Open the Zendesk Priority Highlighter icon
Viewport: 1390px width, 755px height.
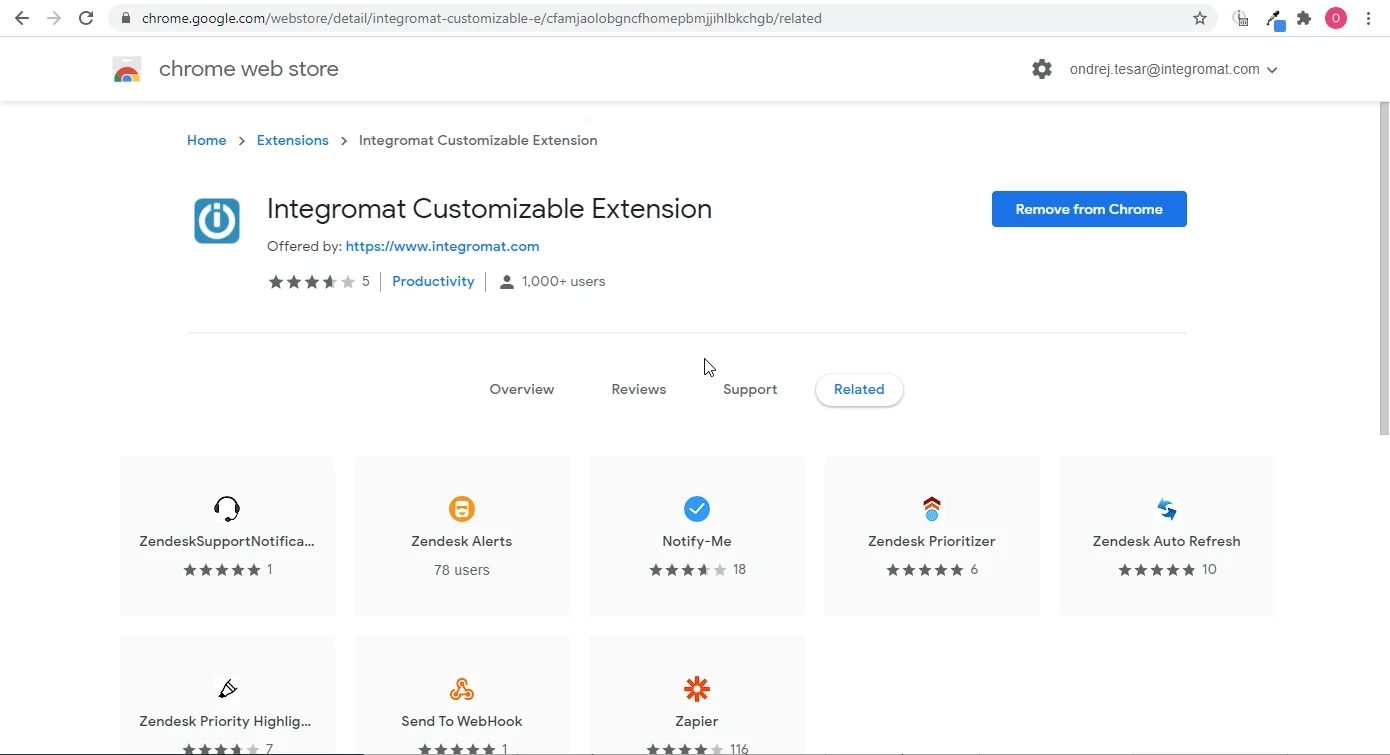pyautogui.click(x=227, y=689)
